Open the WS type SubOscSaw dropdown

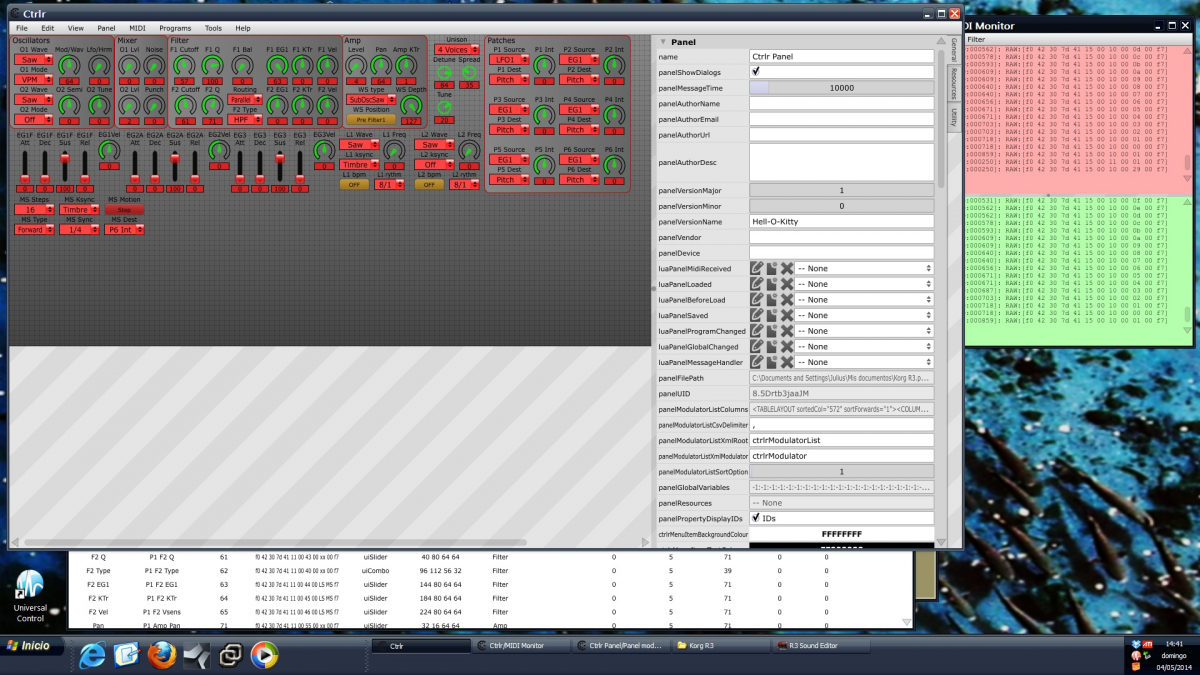coord(370,100)
